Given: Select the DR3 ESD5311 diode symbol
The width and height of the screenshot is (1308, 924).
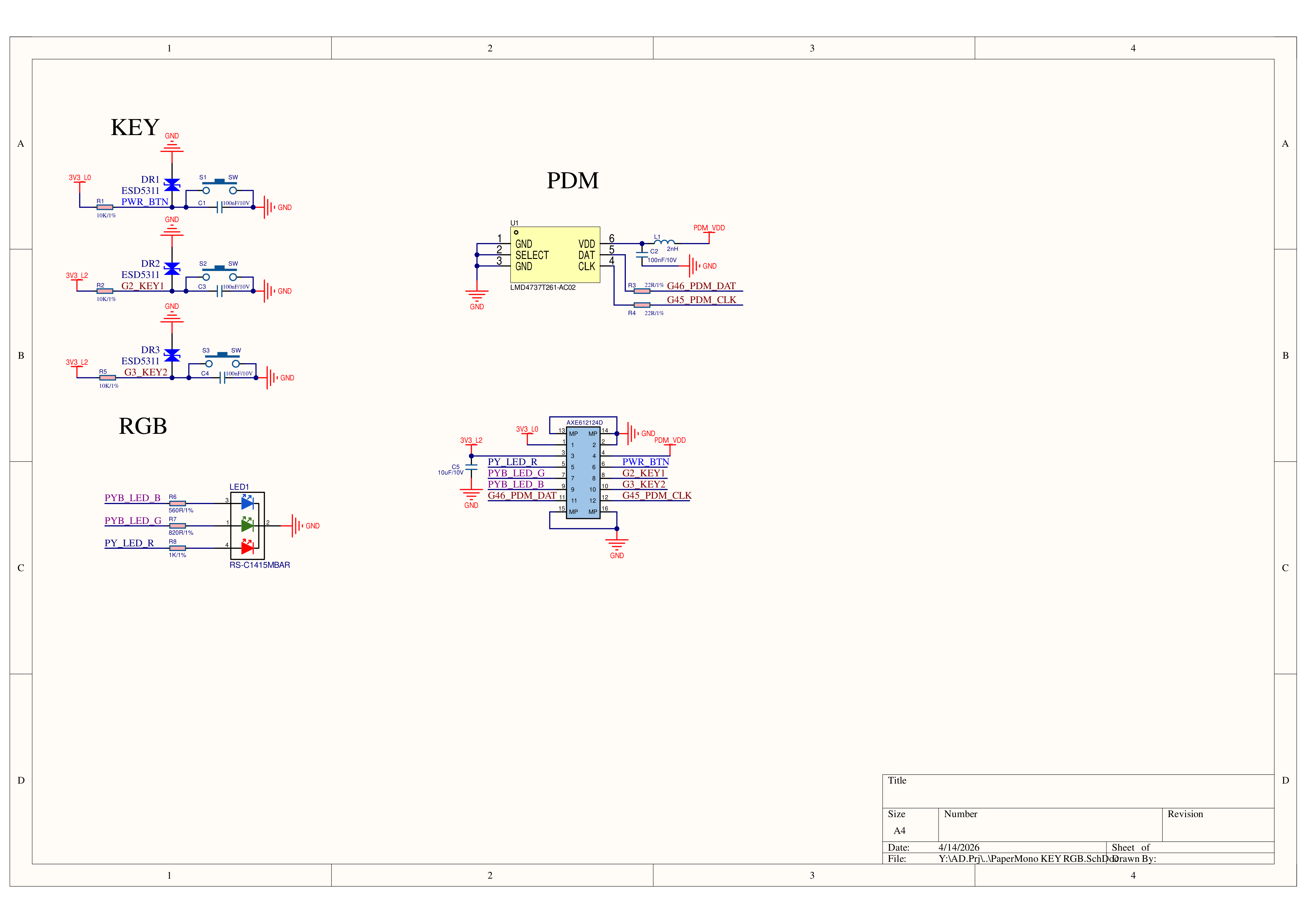Looking at the screenshot, I should tap(172, 356).
